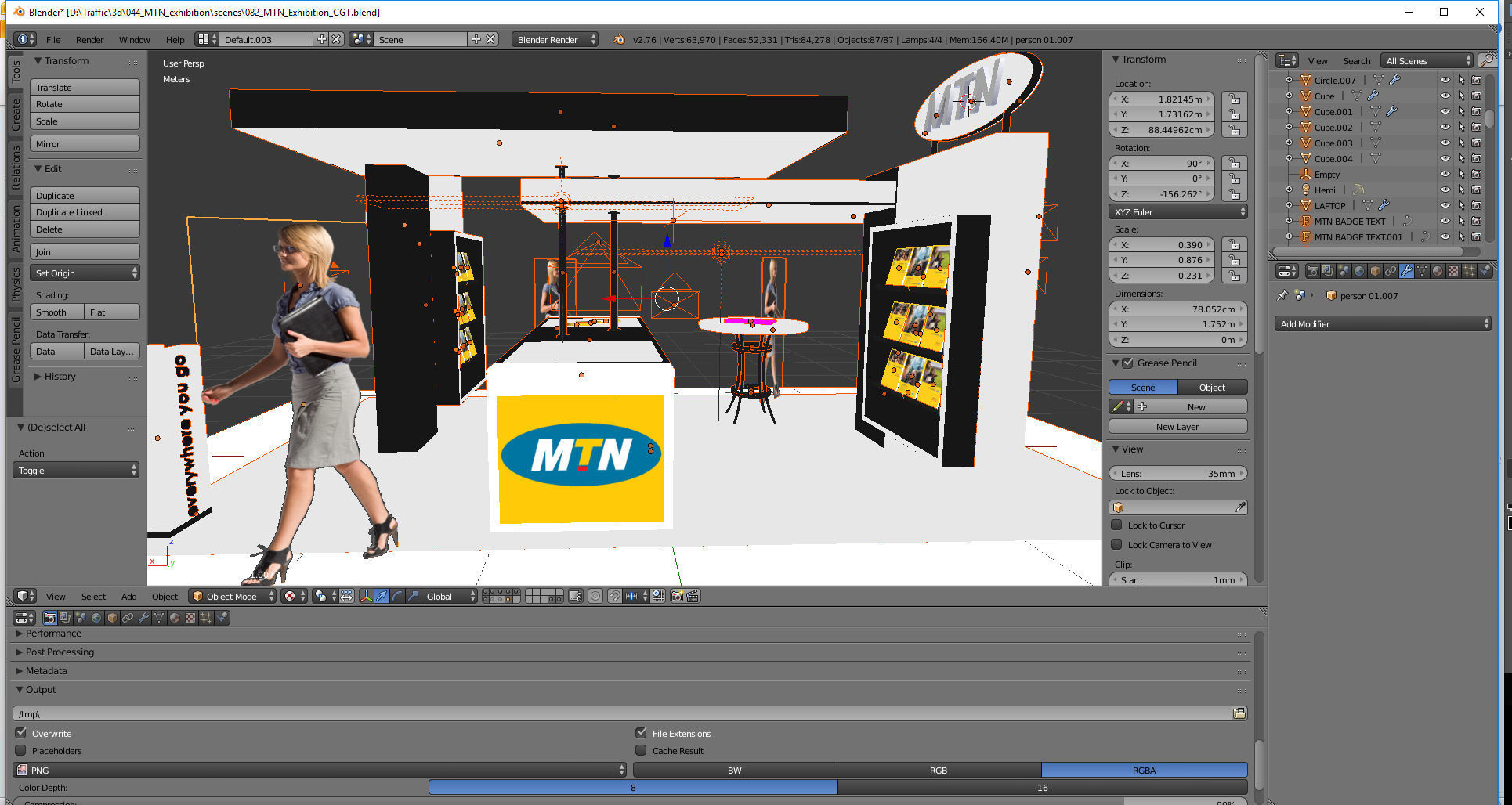Click the translate manipulator arrow icon

(x=382, y=596)
